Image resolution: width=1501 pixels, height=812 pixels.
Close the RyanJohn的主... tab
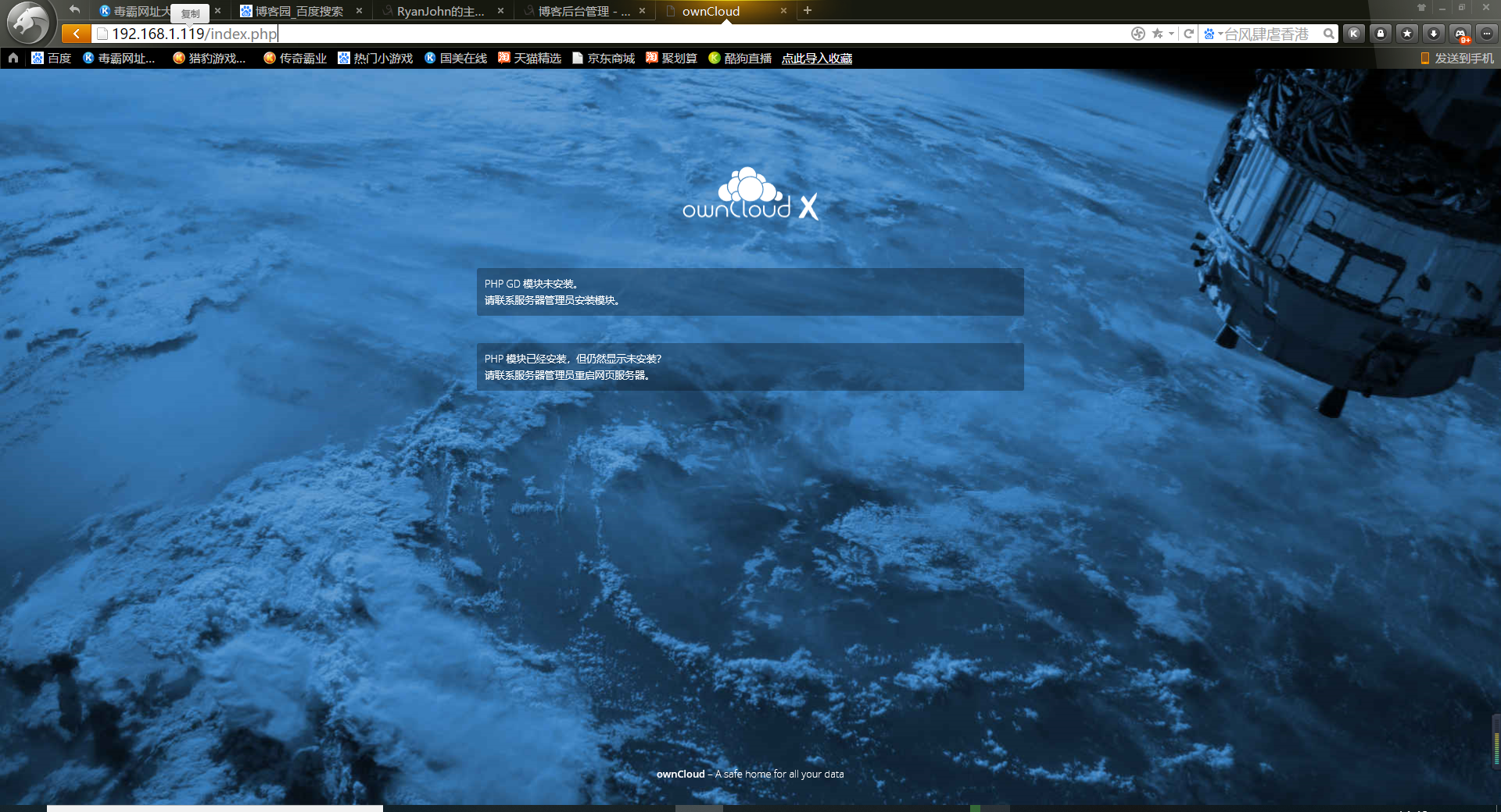pyautogui.click(x=501, y=11)
